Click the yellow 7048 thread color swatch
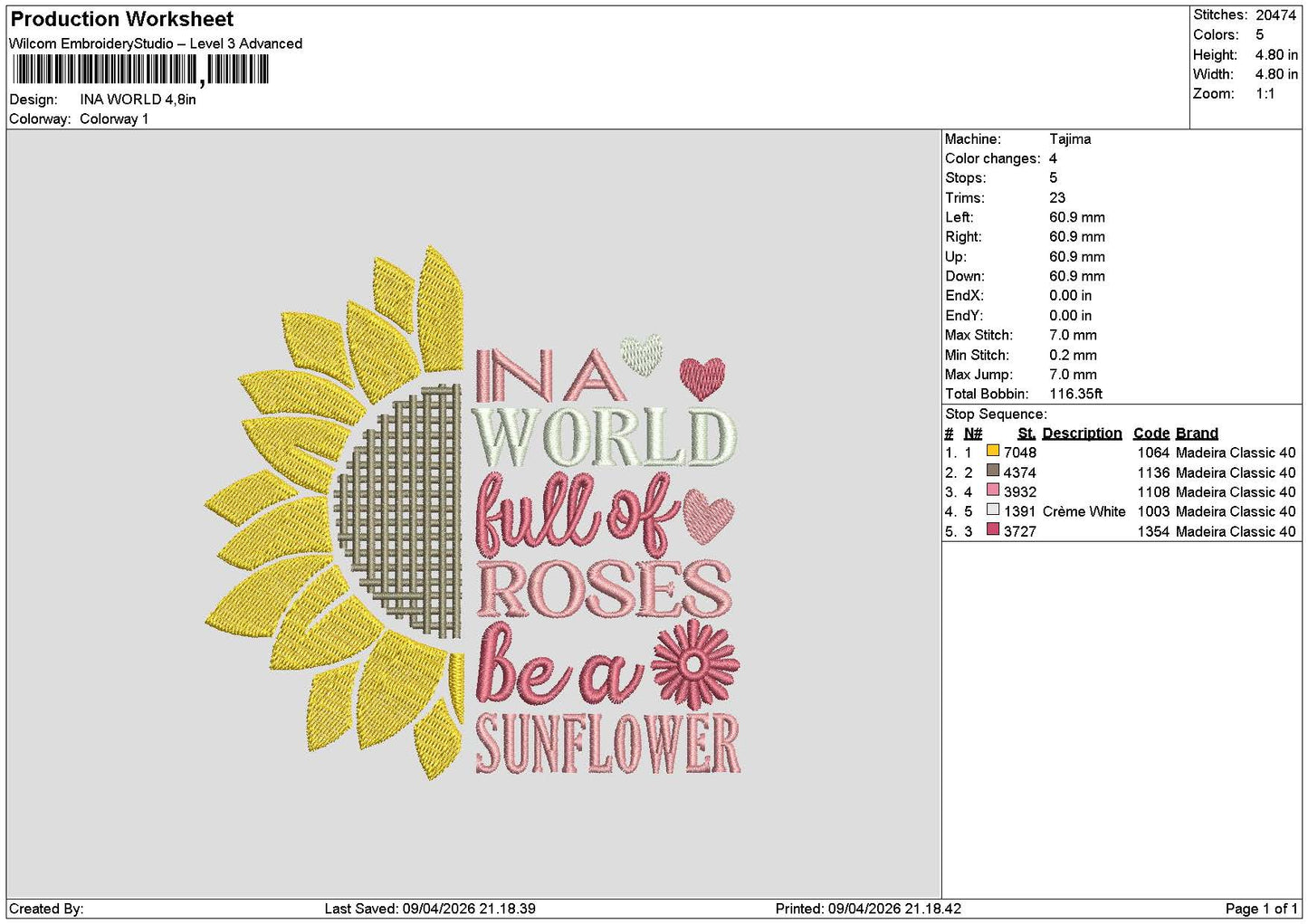Image resolution: width=1308 pixels, height=924 pixels. click(993, 451)
